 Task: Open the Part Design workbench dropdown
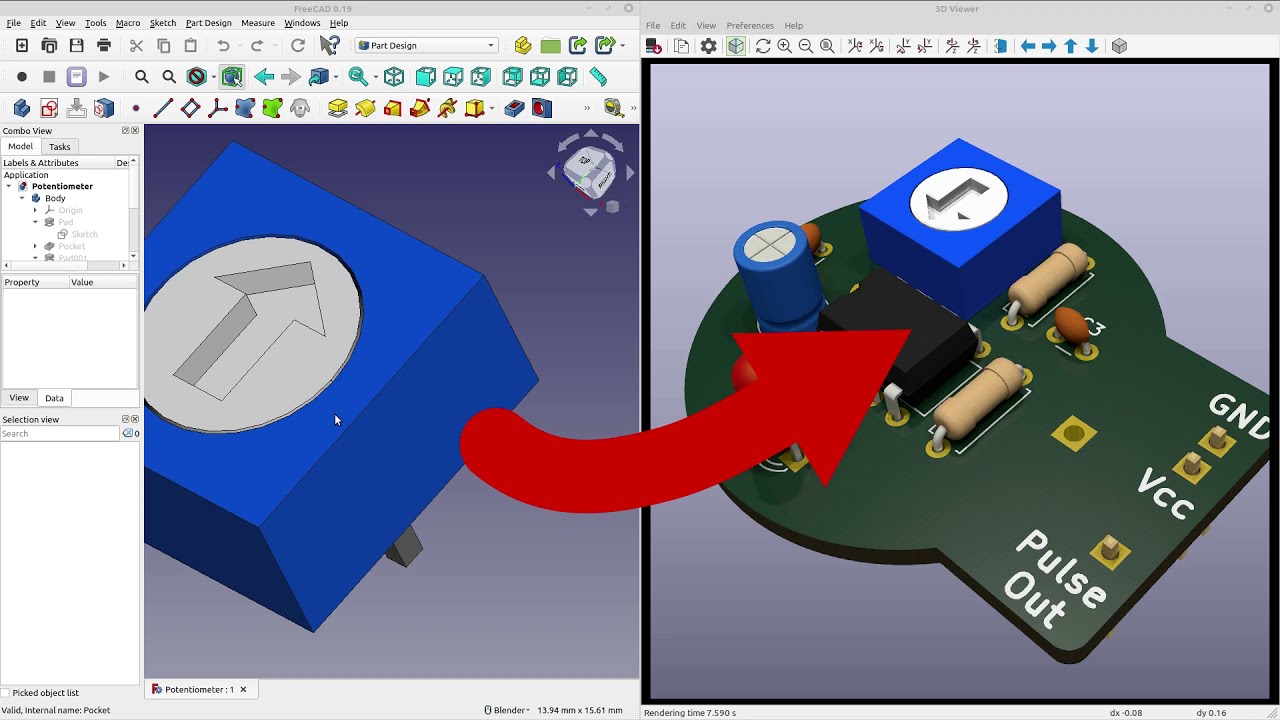pos(427,45)
